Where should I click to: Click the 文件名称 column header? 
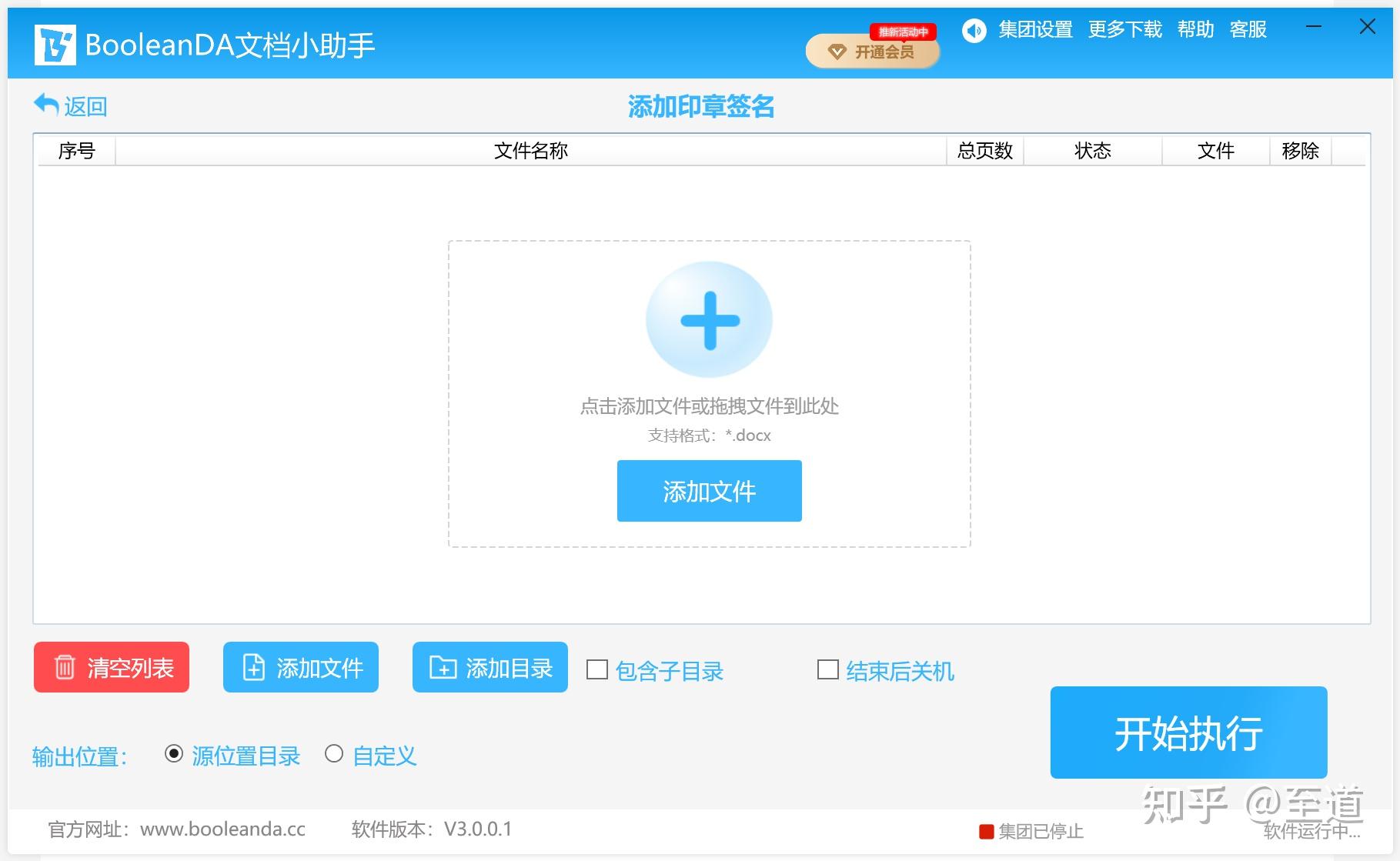[530, 151]
